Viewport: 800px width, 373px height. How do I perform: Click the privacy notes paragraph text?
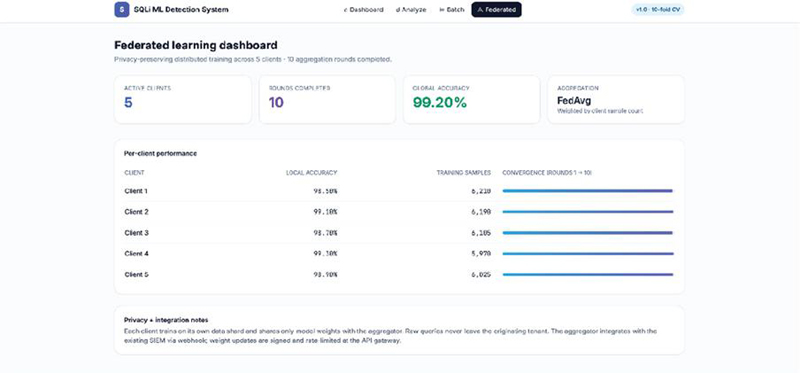click(x=390, y=336)
